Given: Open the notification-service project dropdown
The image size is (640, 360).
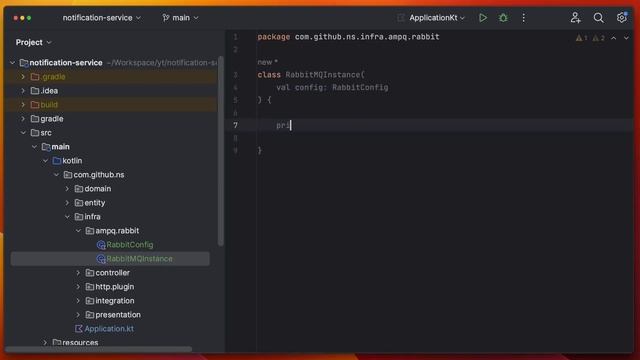Looking at the screenshot, I should [101, 18].
